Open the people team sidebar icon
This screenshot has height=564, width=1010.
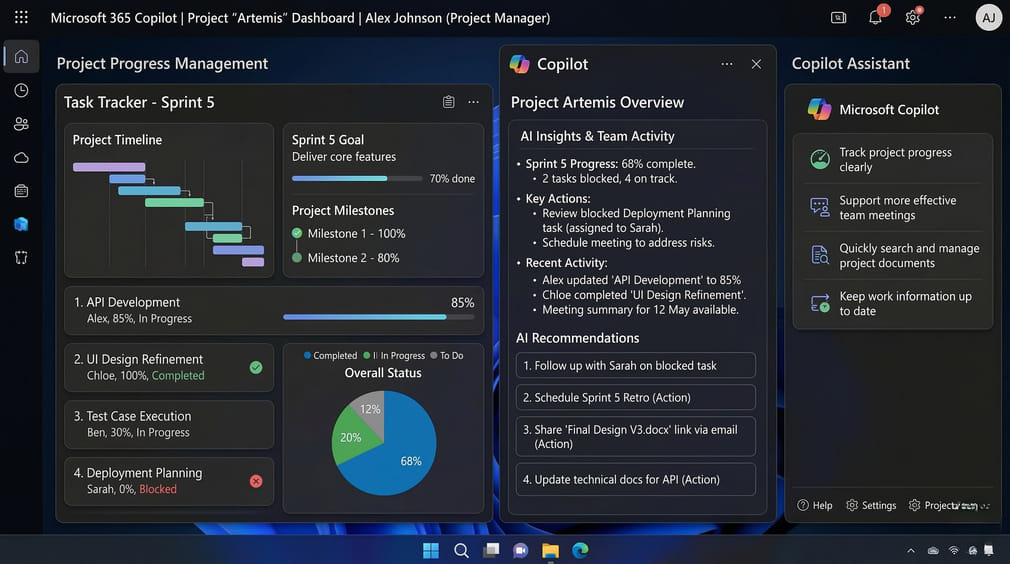tap(21, 124)
